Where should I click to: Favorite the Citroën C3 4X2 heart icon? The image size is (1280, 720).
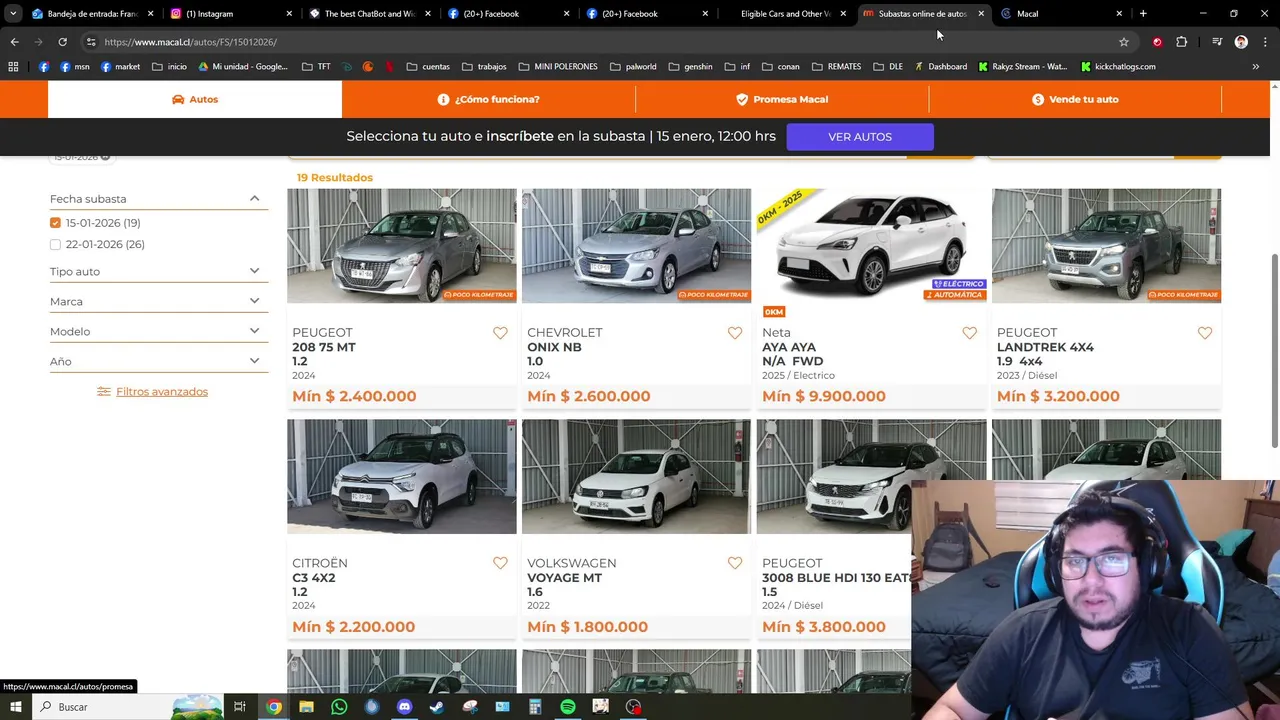coord(500,564)
